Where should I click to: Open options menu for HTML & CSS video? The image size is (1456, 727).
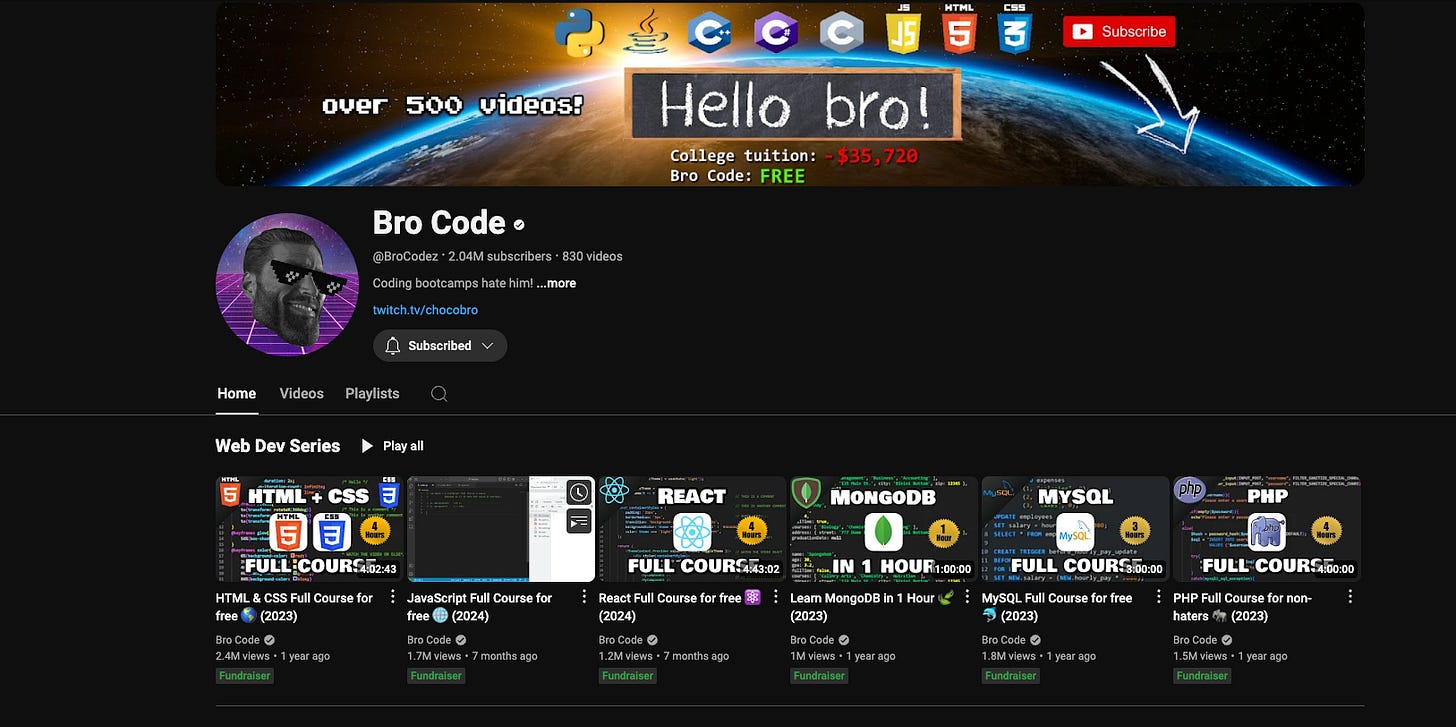click(x=393, y=597)
